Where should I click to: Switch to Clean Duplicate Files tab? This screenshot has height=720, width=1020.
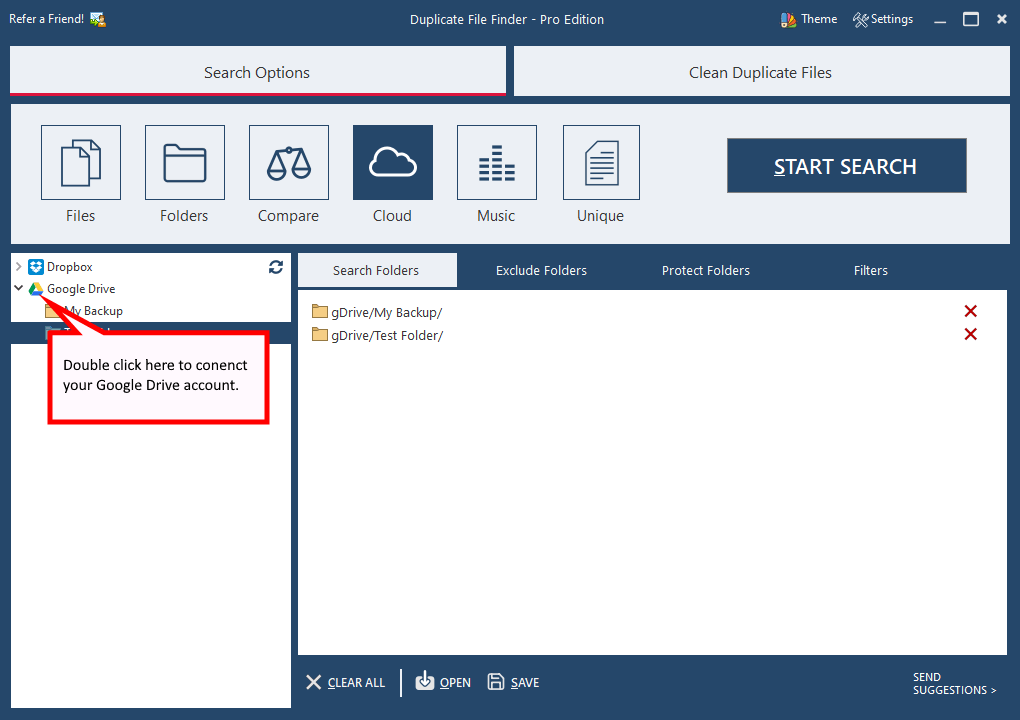click(x=762, y=71)
